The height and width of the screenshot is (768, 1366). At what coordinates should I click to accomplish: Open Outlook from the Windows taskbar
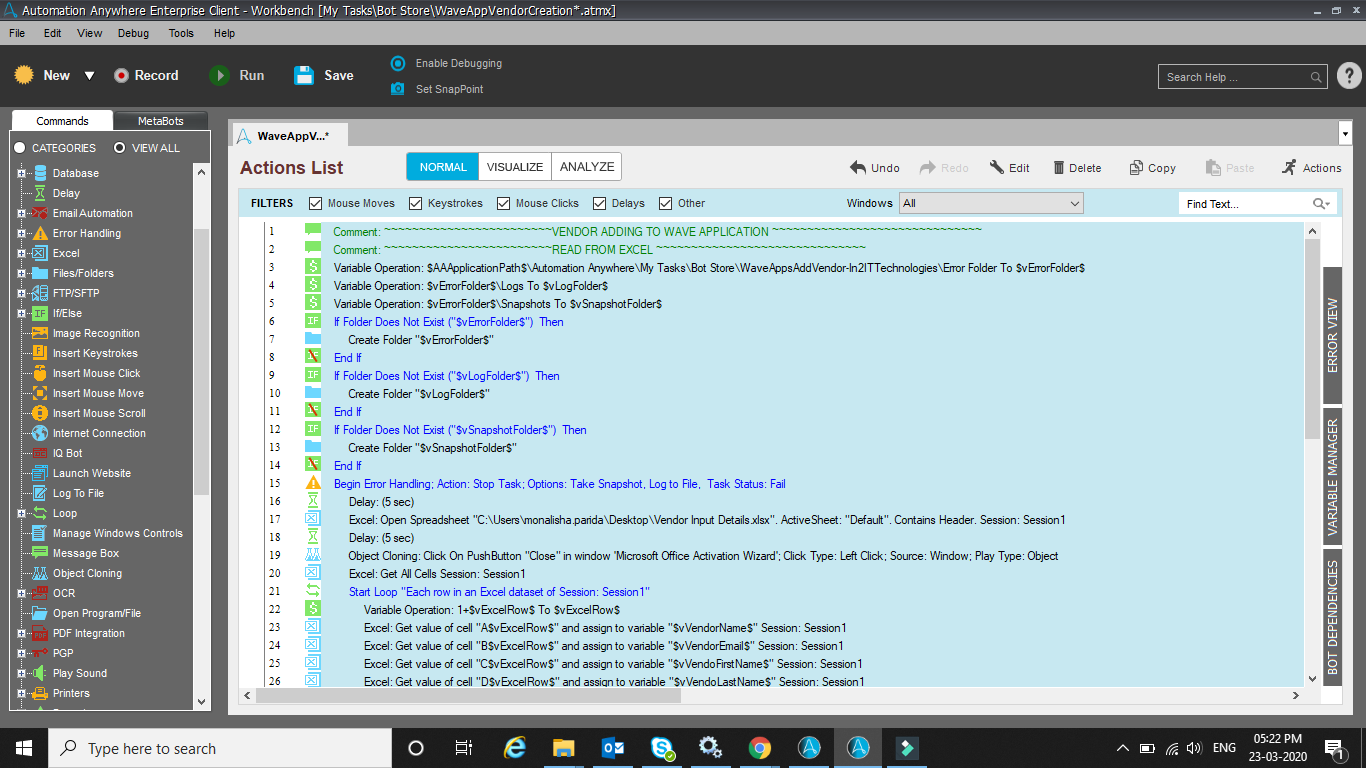point(613,748)
